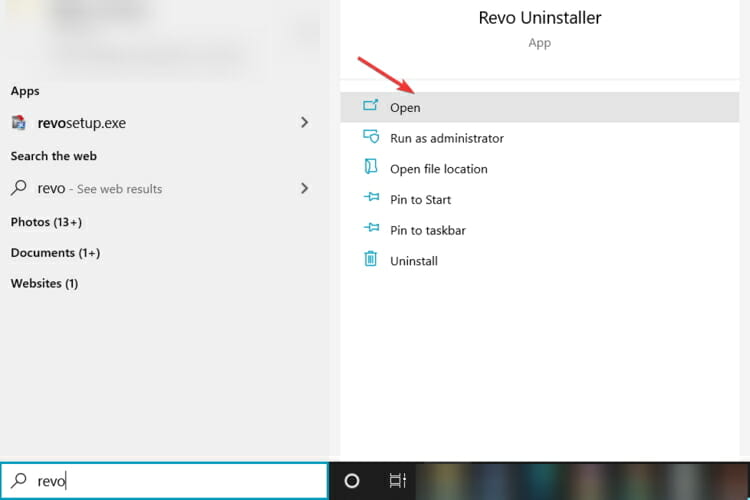Click the Apps section heading
The width and height of the screenshot is (750, 500).
[25, 91]
